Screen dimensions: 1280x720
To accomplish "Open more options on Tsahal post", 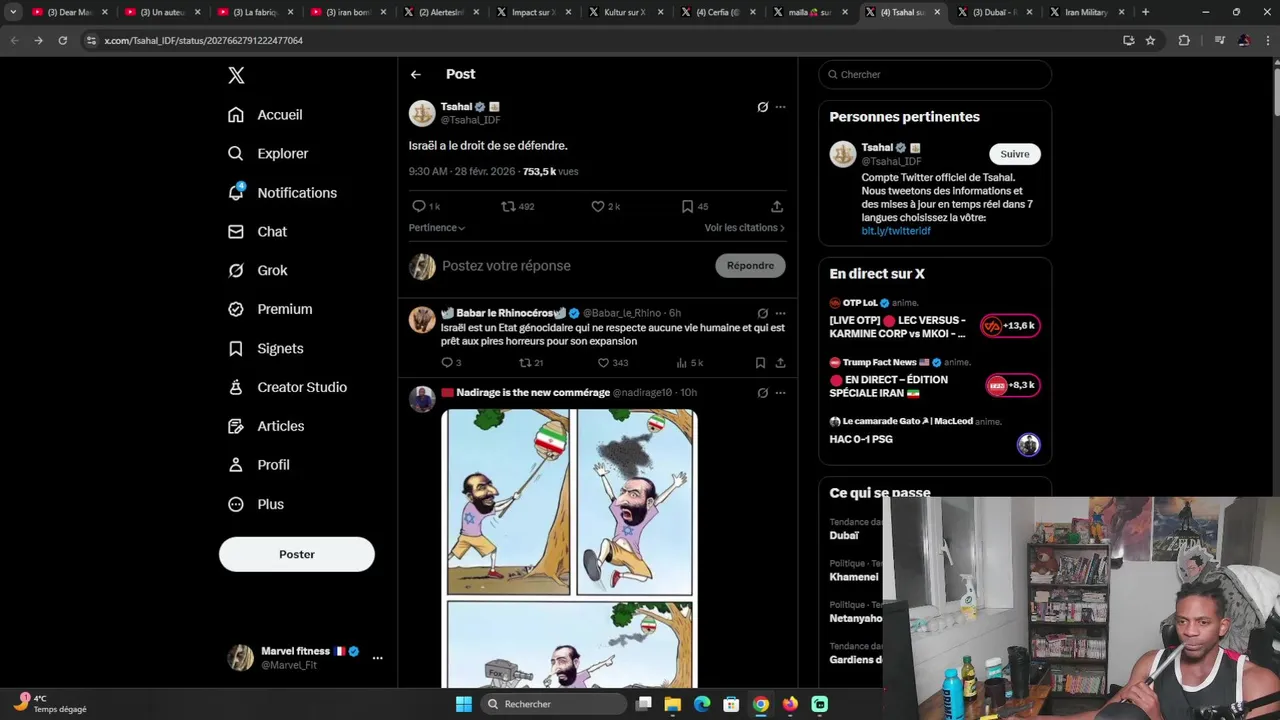I will [780, 107].
